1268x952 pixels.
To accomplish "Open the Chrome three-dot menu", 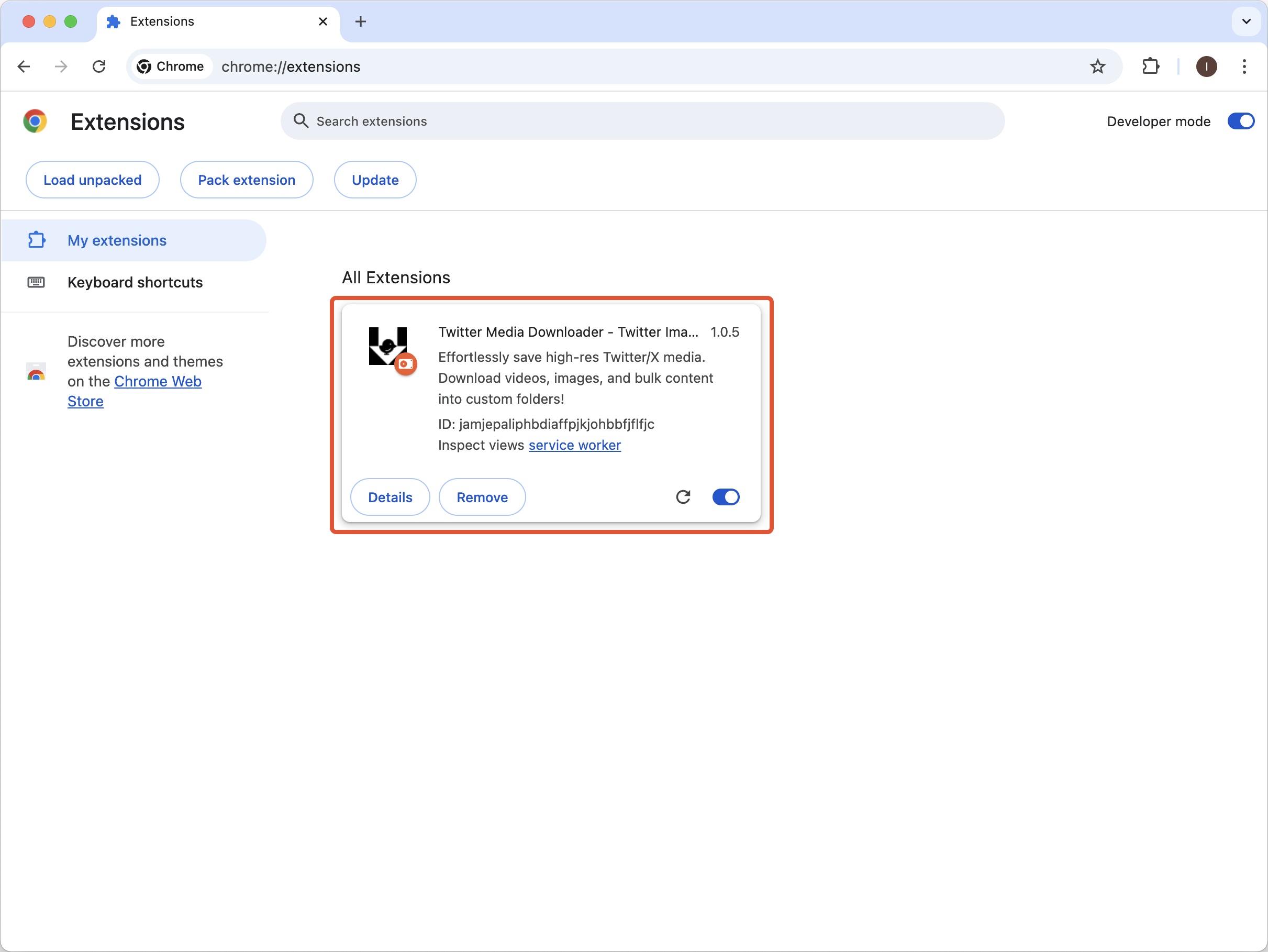I will [1244, 67].
